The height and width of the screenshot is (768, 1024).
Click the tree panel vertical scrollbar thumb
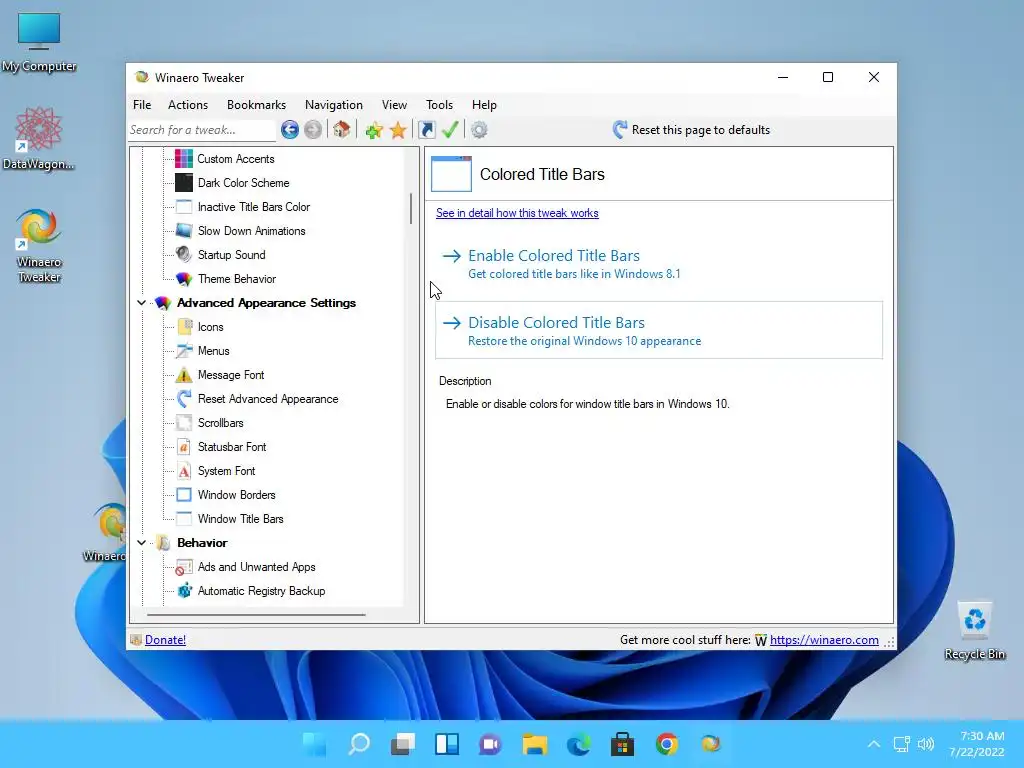tap(411, 208)
